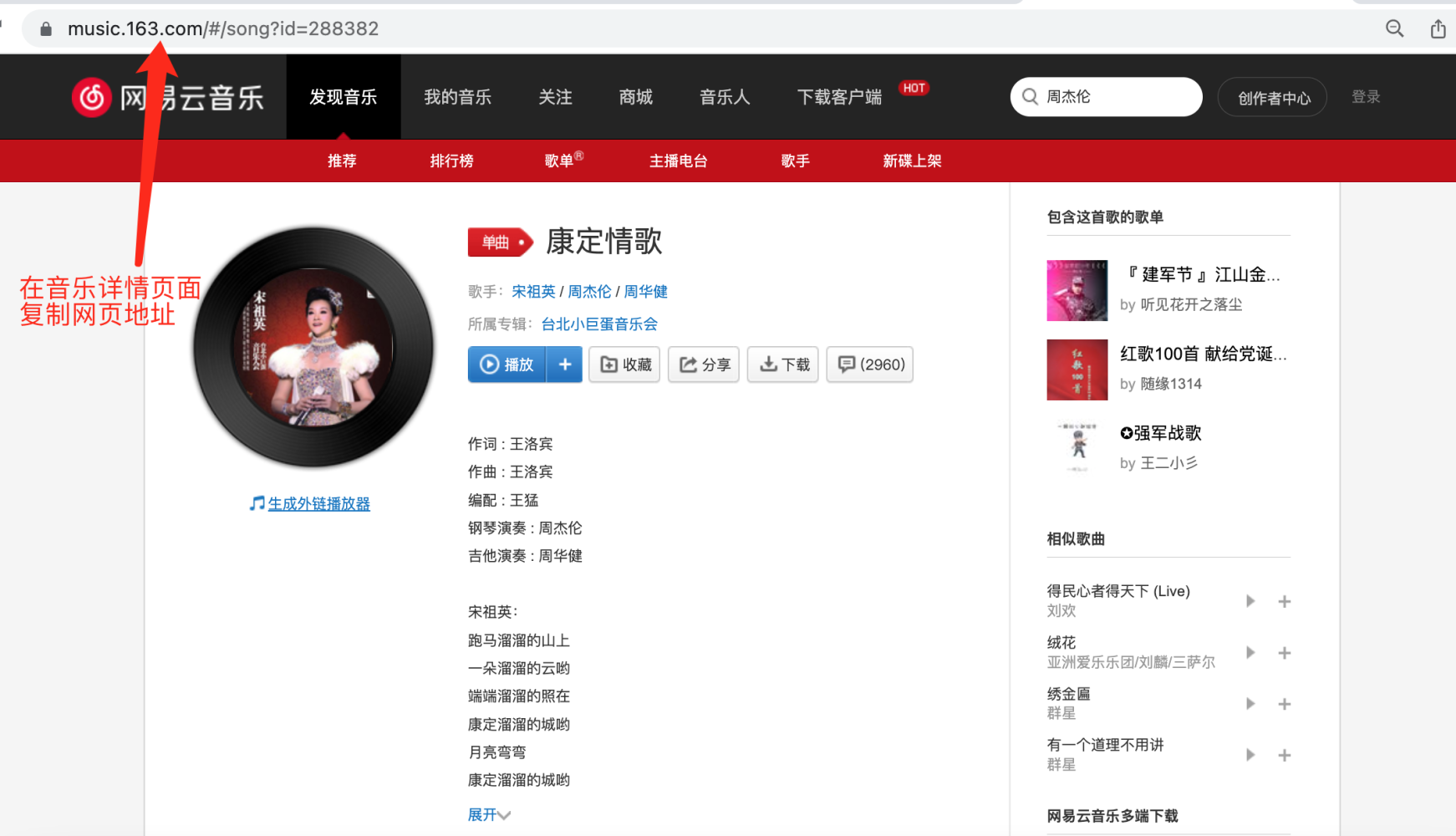Open the comments (2960) button
Screen dimensions: 1456x836
coord(870,364)
